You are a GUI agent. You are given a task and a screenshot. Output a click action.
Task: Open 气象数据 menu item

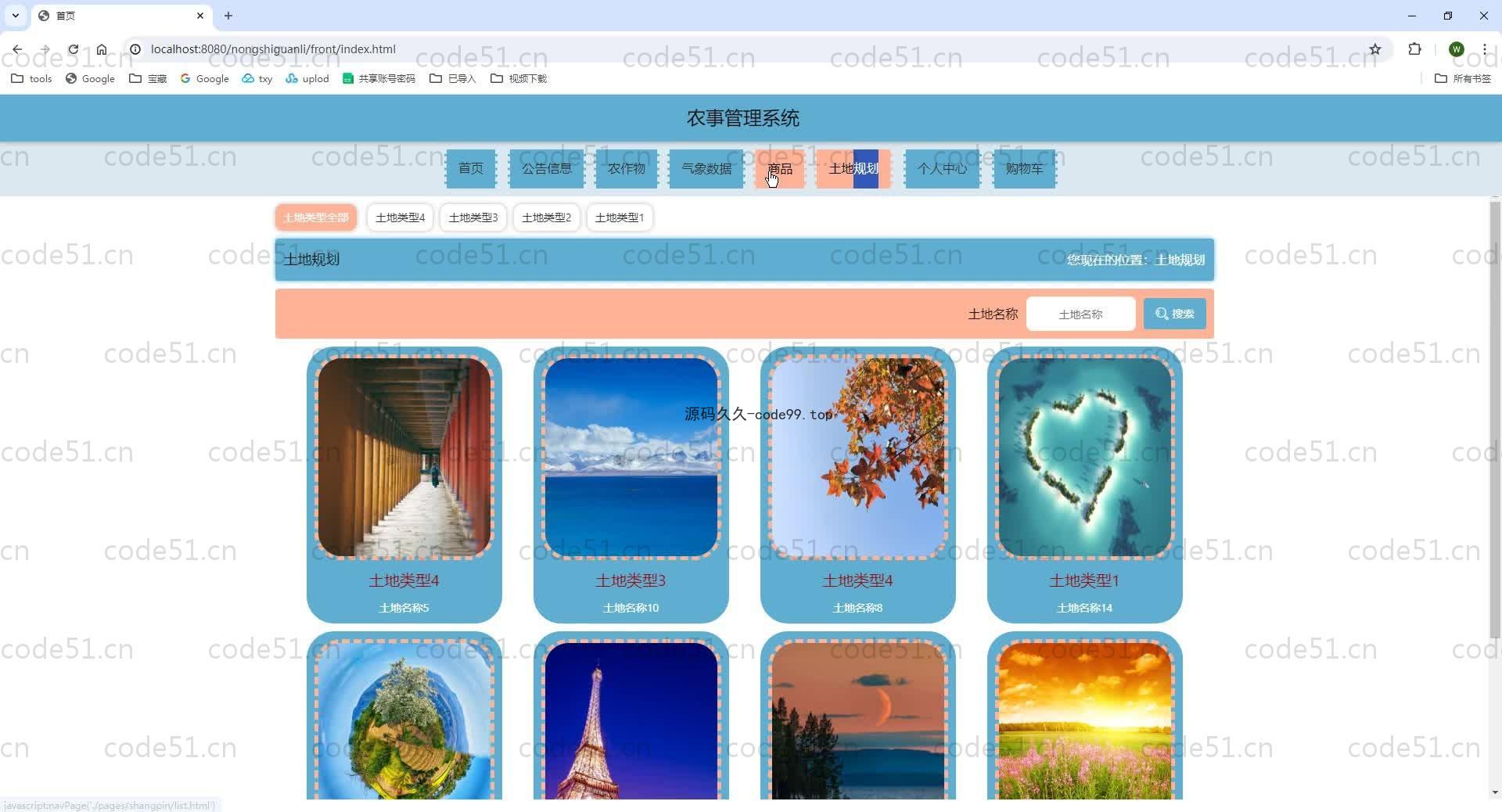coord(706,168)
